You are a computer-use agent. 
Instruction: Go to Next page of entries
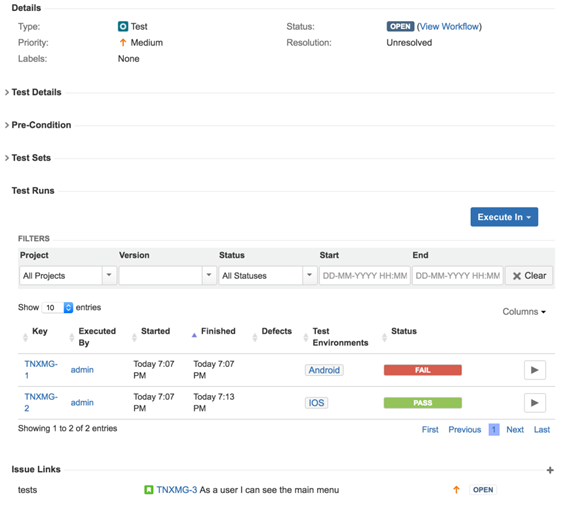[515, 429]
